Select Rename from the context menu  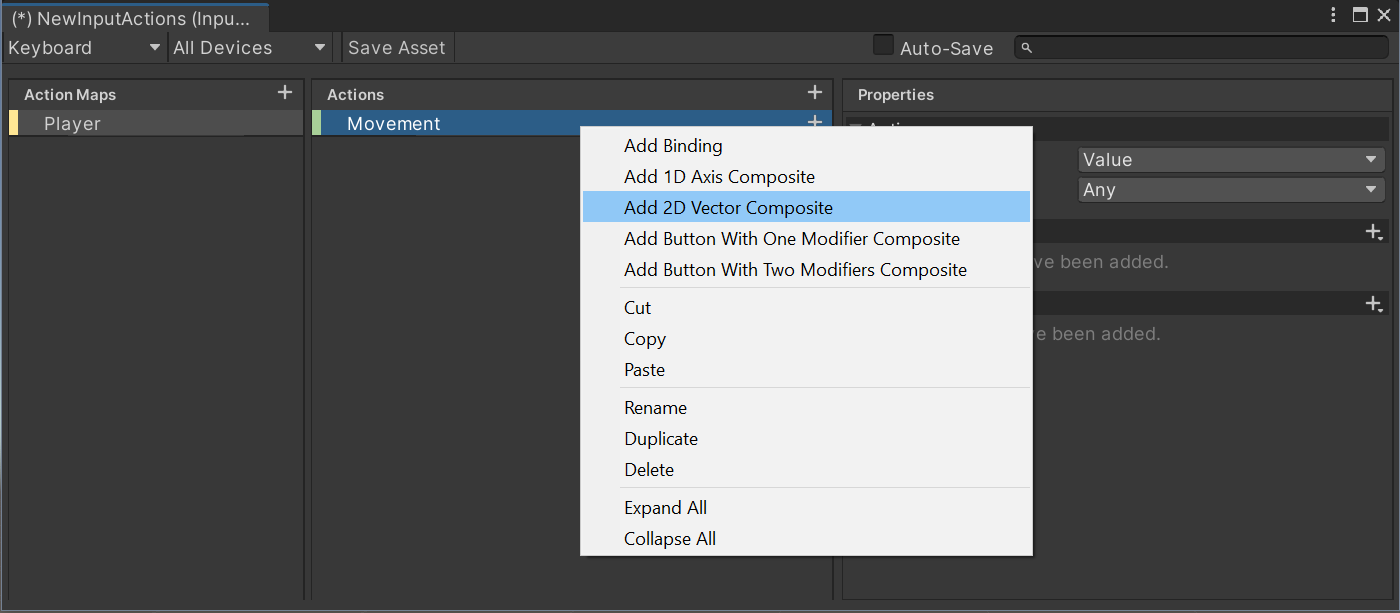pyautogui.click(x=655, y=407)
